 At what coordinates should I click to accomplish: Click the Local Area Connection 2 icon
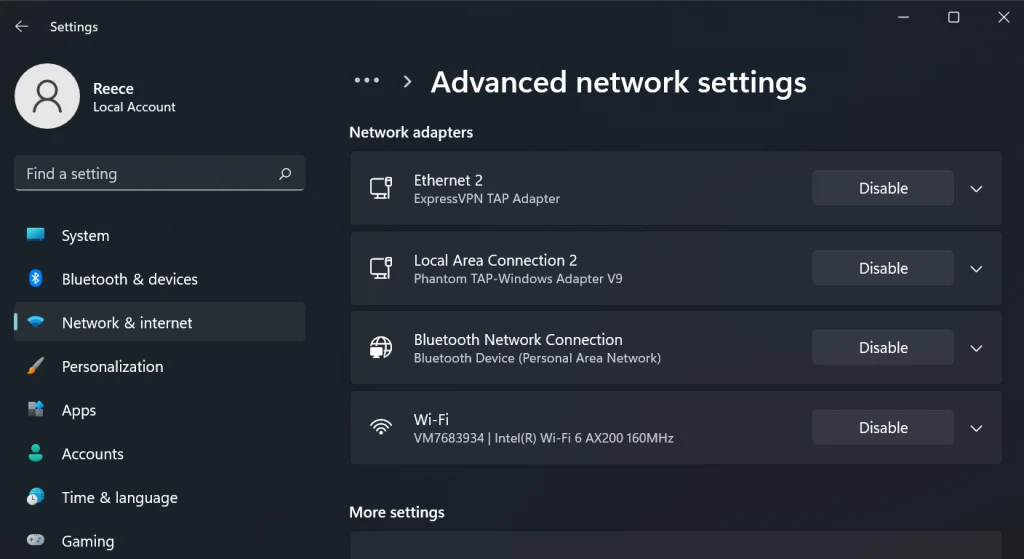point(381,268)
